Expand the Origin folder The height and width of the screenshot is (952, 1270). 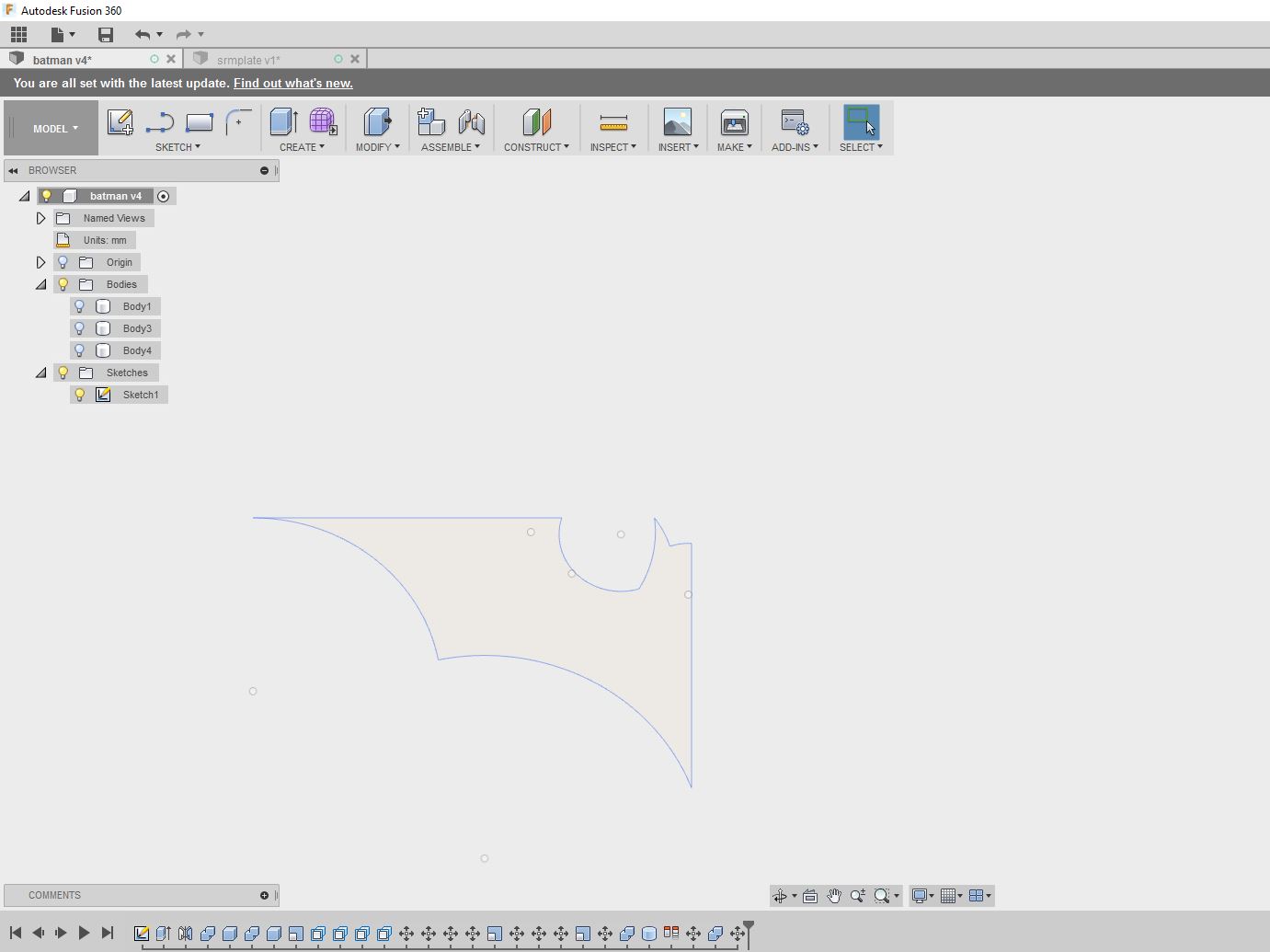[40, 262]
